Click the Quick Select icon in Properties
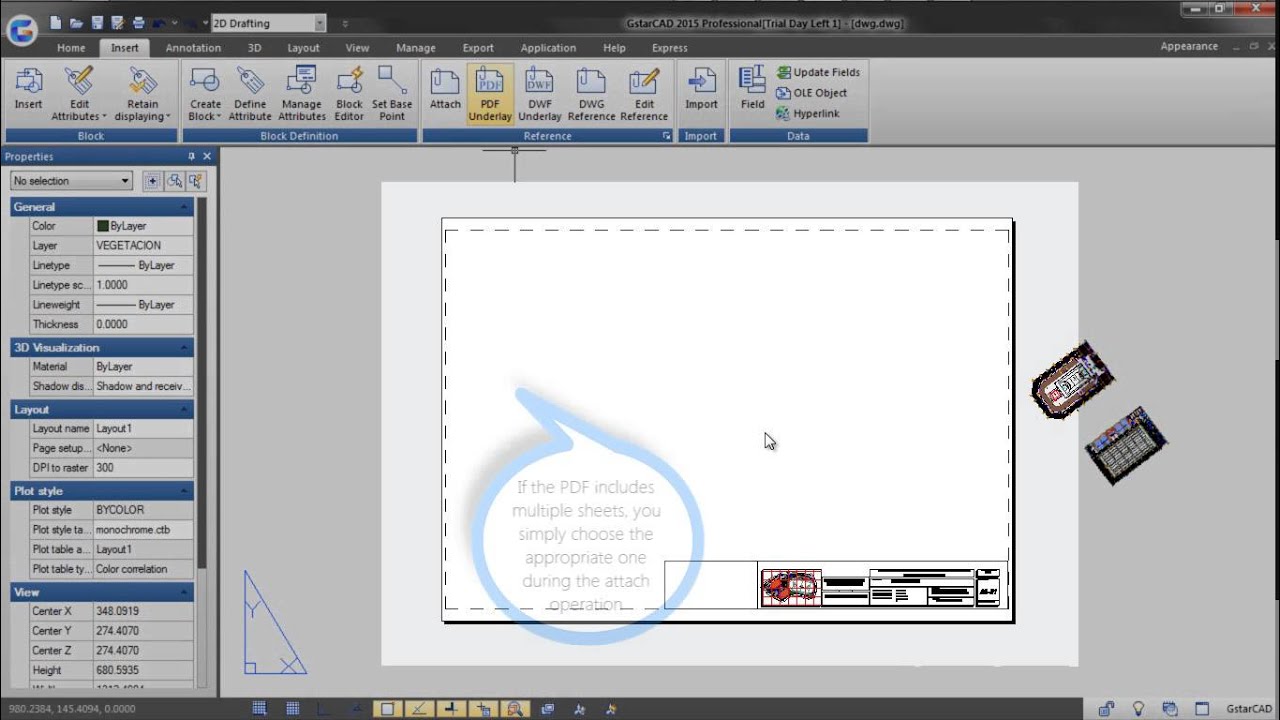The image size is (1280, 720). click(x=196, y=181)
